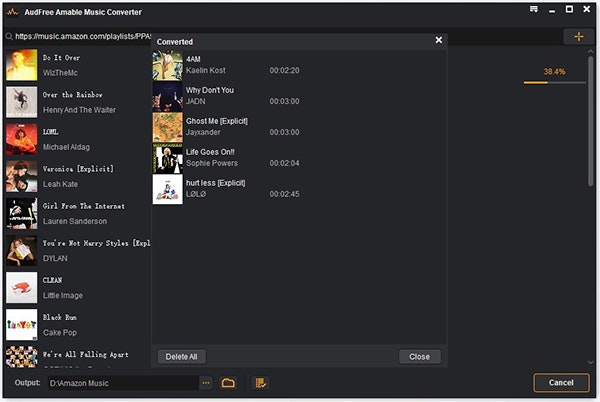Select Over the Rainbow song title

pos(73,95)
